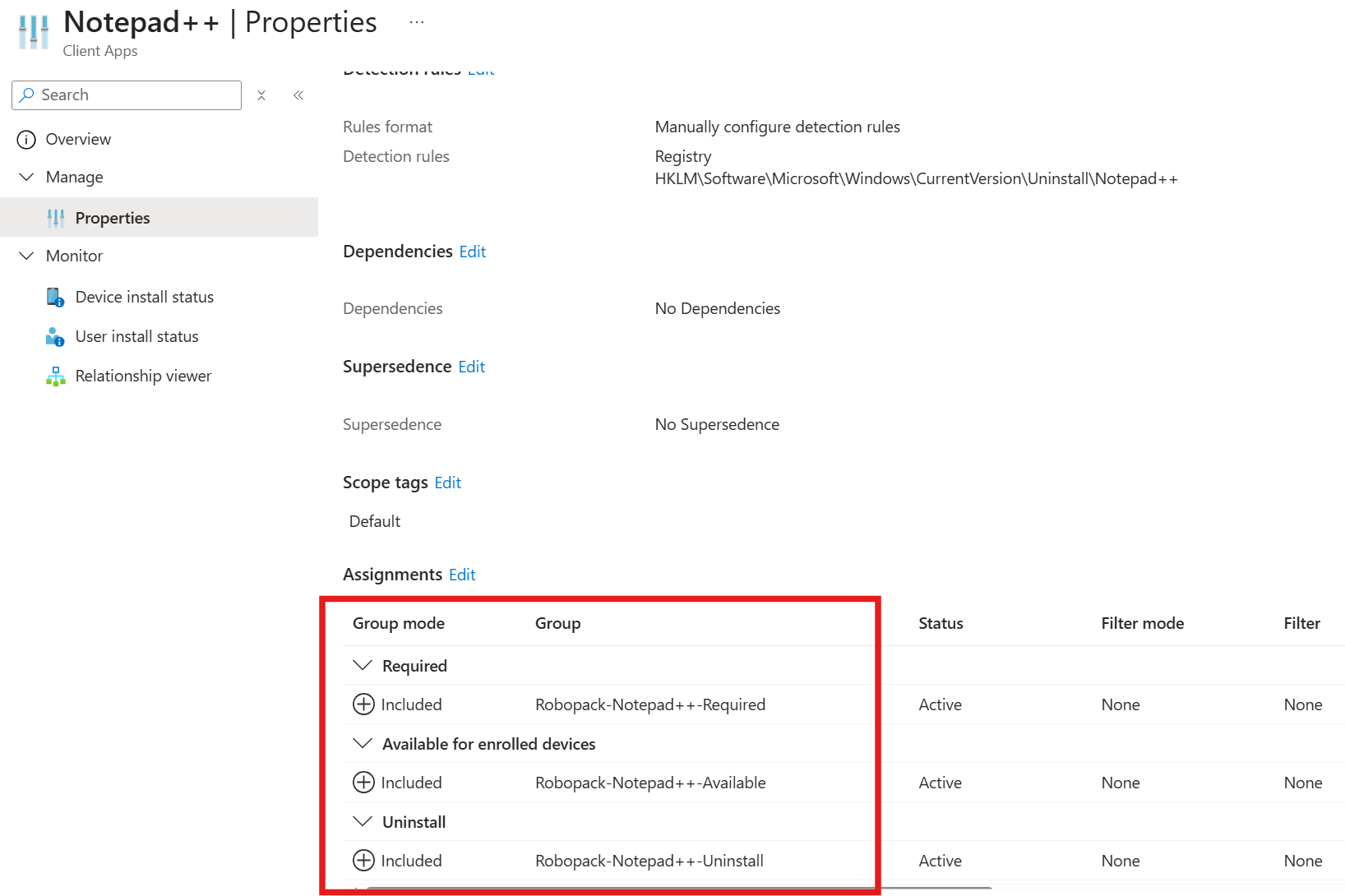Collapse Available for enrolled devices group

363,744
